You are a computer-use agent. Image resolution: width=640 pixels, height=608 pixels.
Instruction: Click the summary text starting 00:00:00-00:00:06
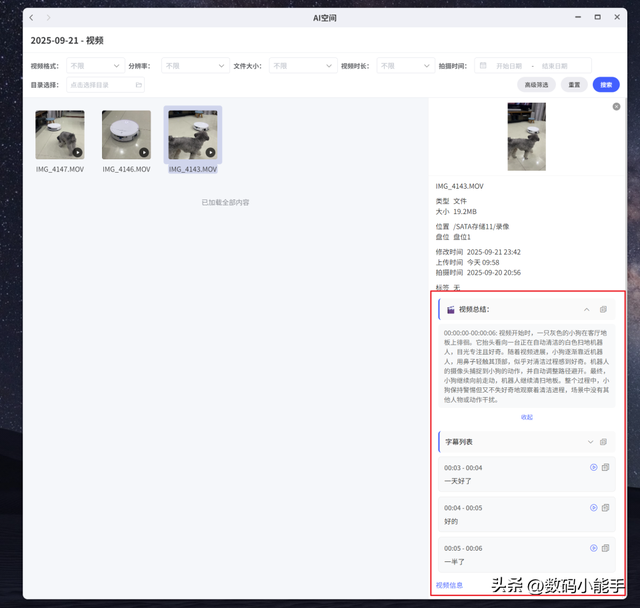point(527,366)
